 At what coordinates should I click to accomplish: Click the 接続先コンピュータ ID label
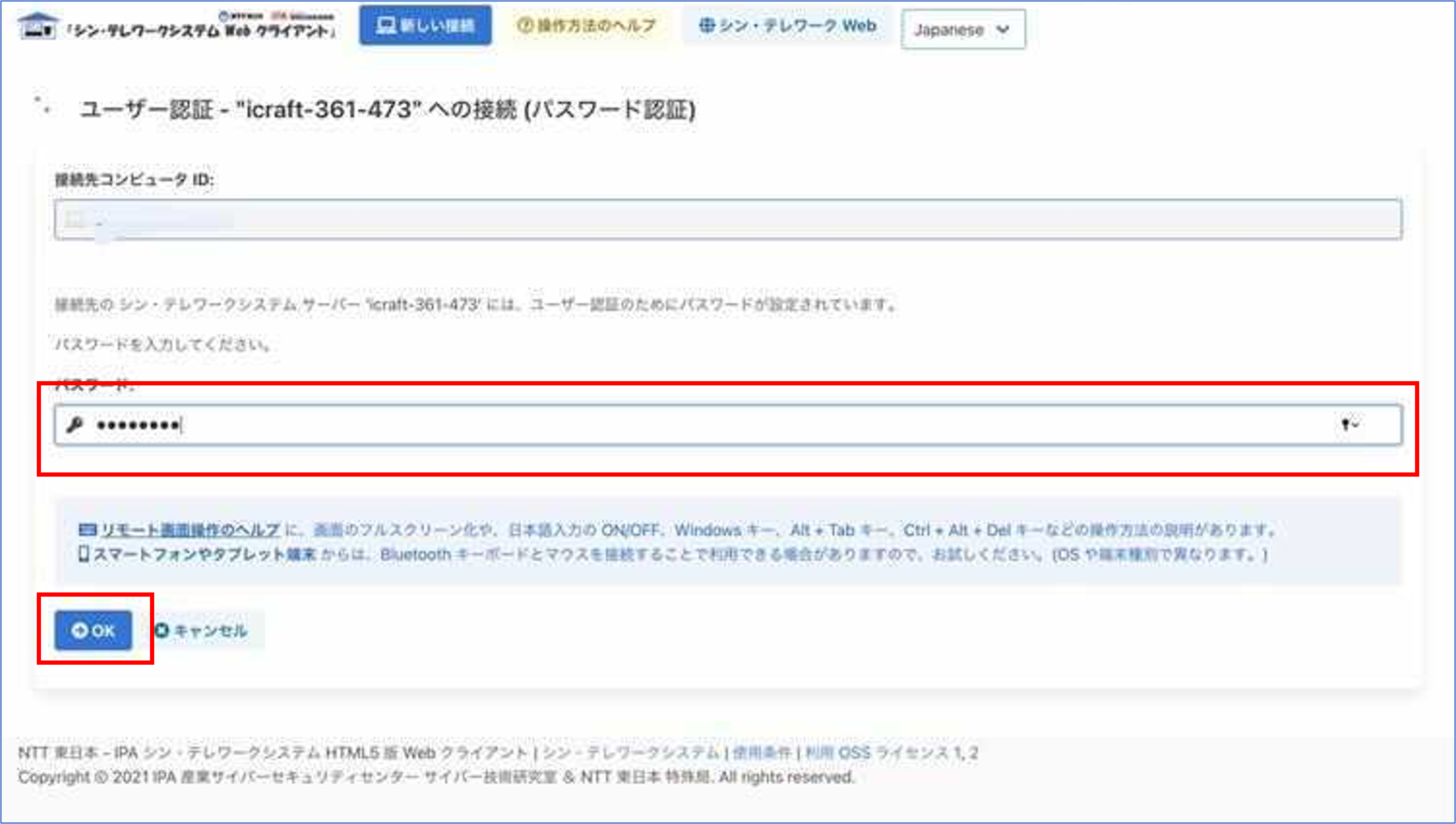point(134,180)
